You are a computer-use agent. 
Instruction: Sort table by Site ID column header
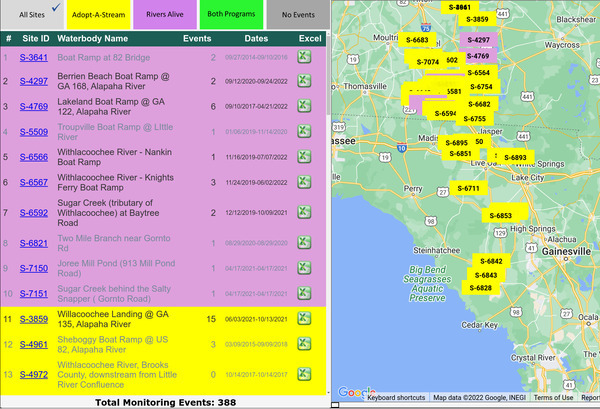click(x=36, y=39)
